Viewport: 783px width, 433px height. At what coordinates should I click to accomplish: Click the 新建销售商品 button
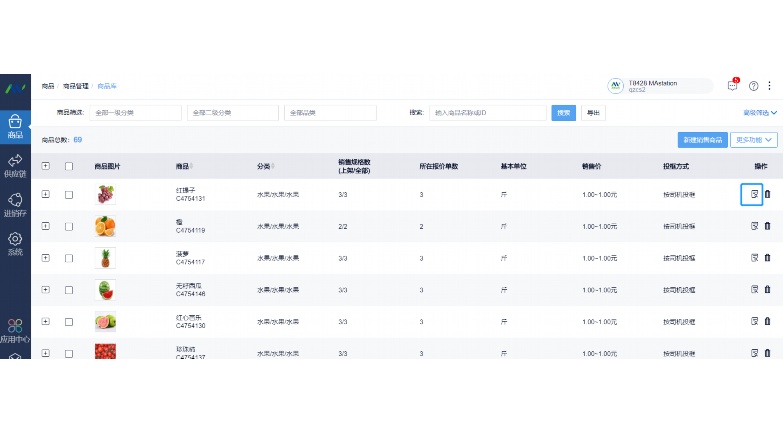(703, 140)
